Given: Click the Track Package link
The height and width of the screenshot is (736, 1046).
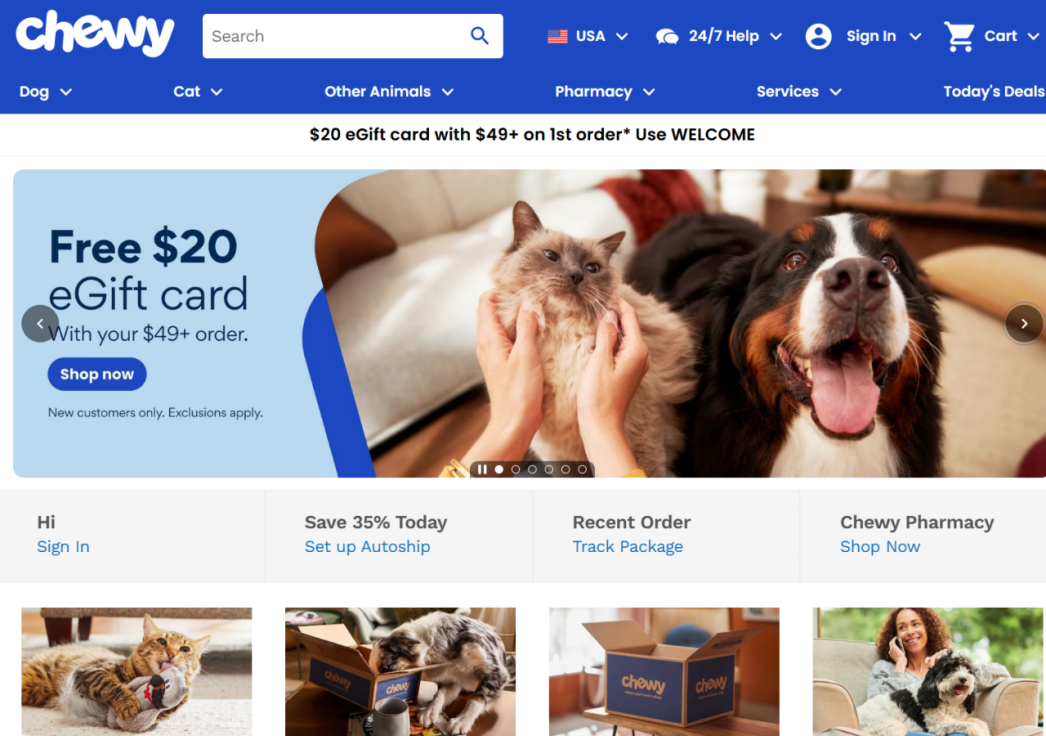Looking at the screenshot, I should tap(628, 546).
